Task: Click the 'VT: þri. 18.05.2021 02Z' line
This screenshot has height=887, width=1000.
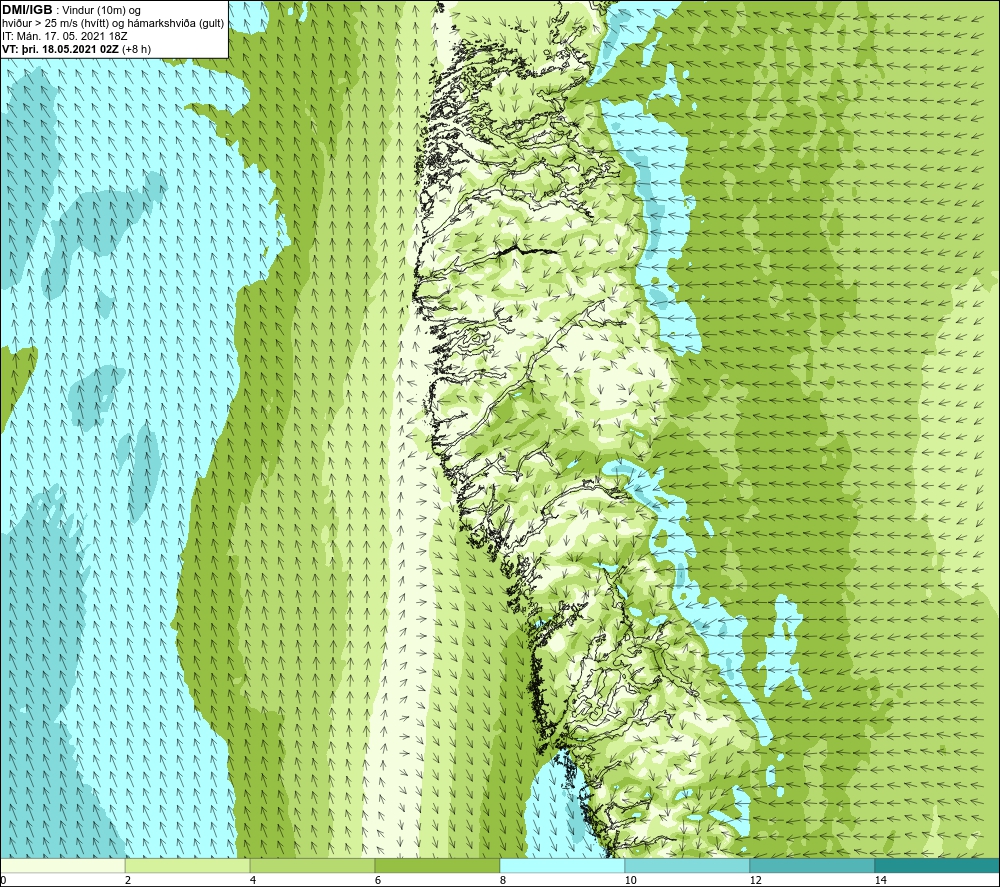Action: coord(60,49)
